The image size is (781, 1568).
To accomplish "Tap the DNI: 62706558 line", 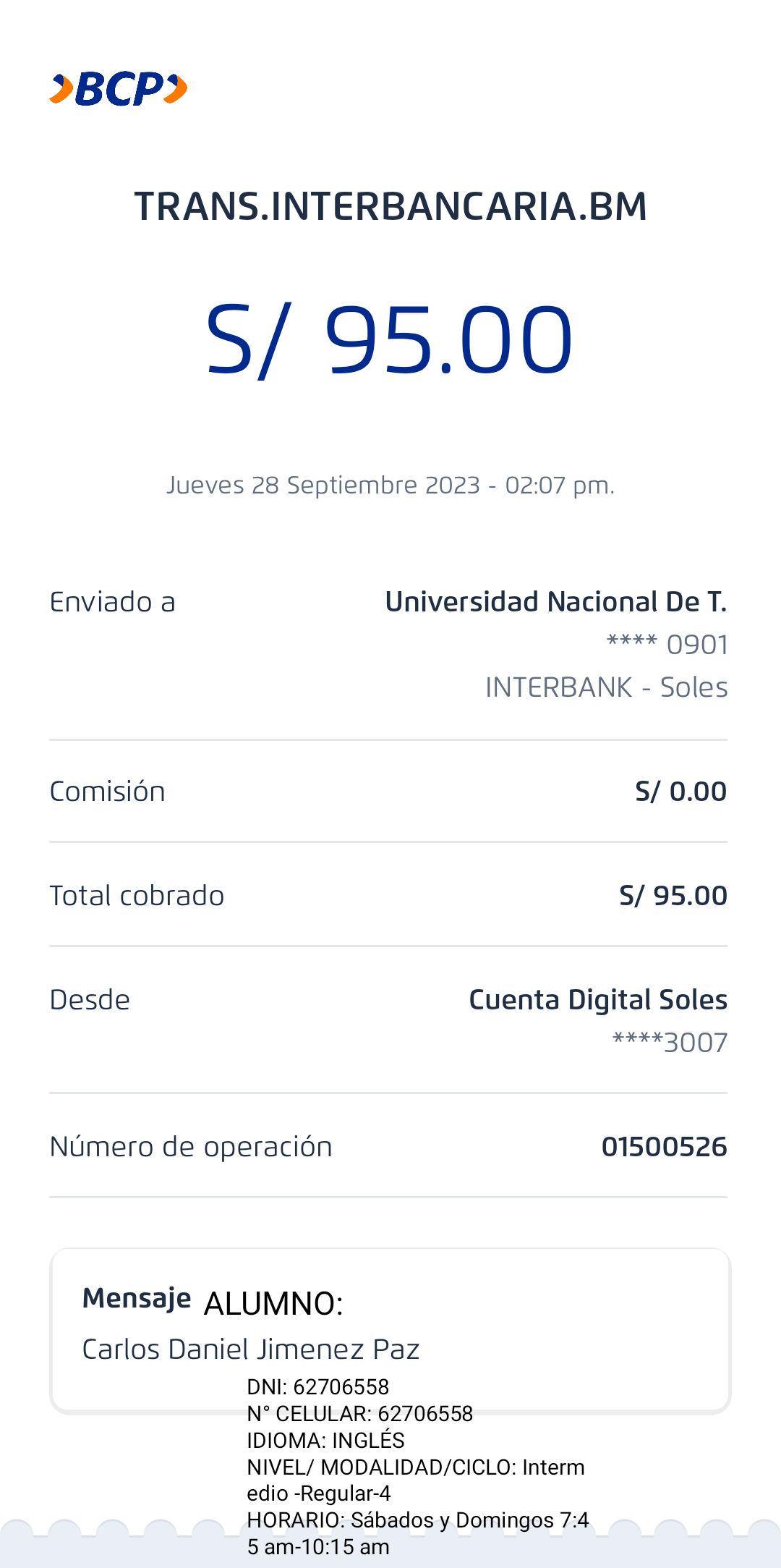I will [318, 1387].
